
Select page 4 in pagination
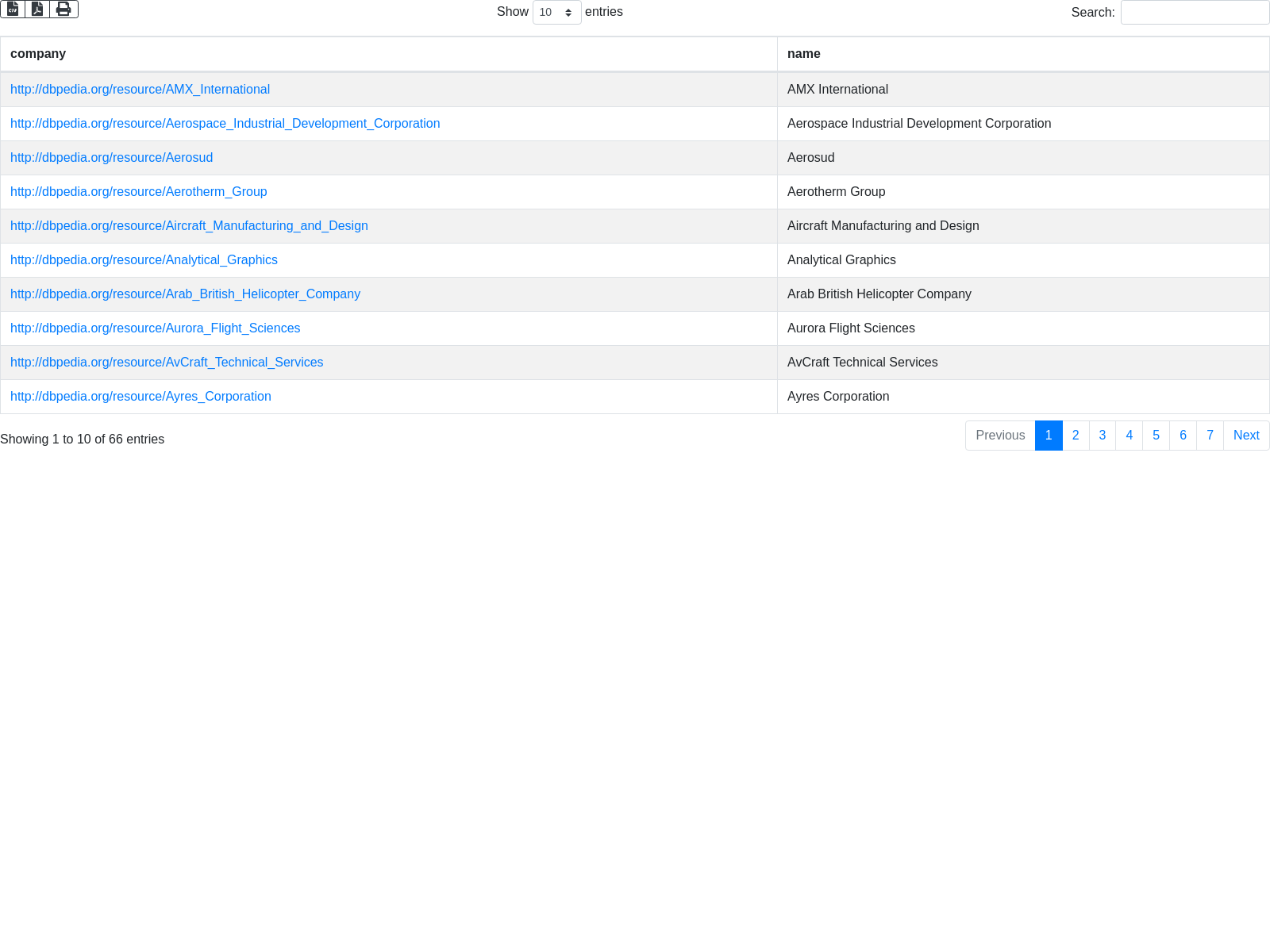(1130, 436)
